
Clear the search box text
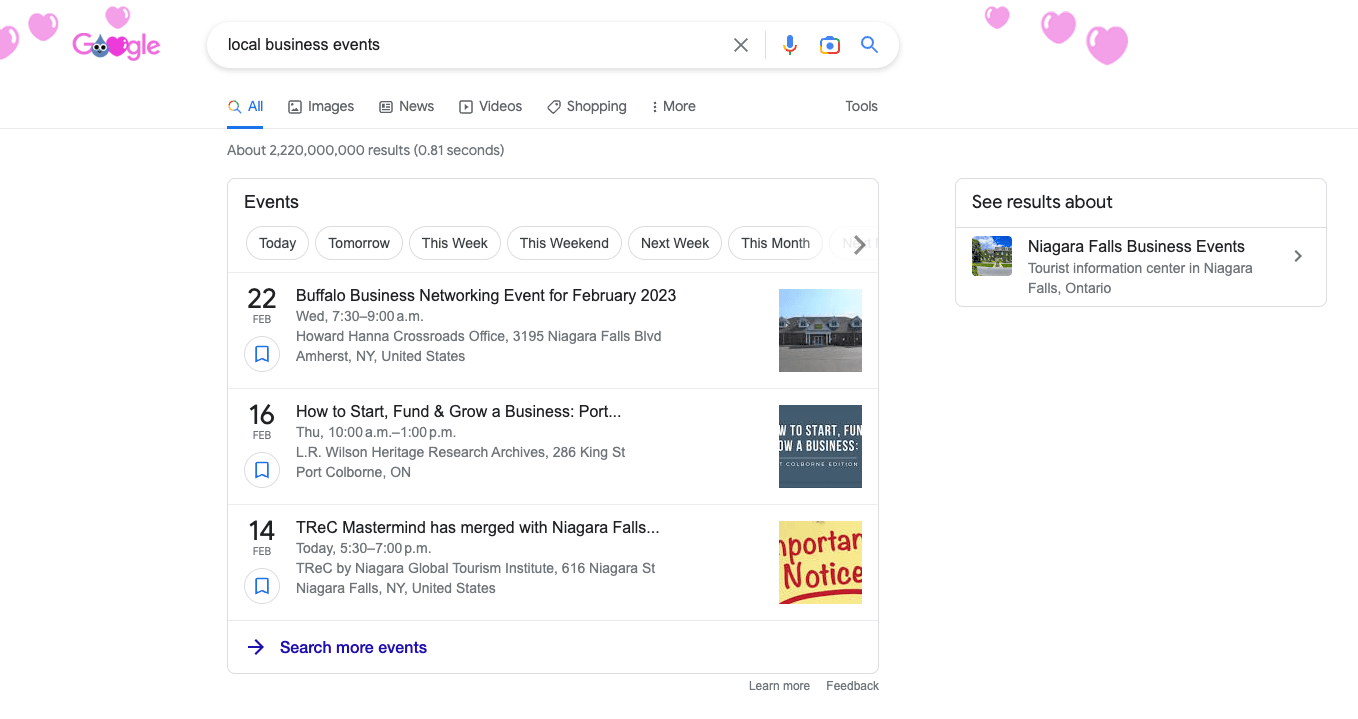[741, 45]
